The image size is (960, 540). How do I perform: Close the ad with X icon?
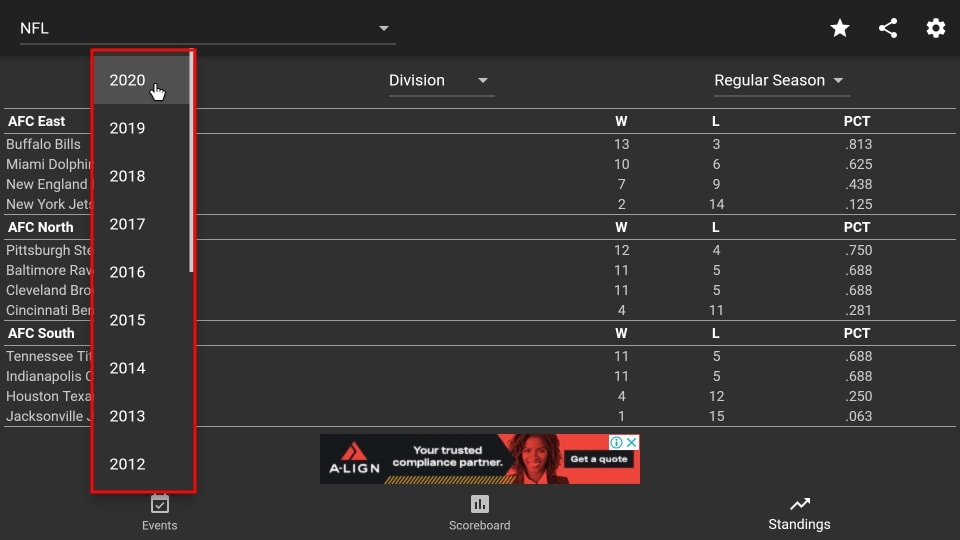click(632, 442)
